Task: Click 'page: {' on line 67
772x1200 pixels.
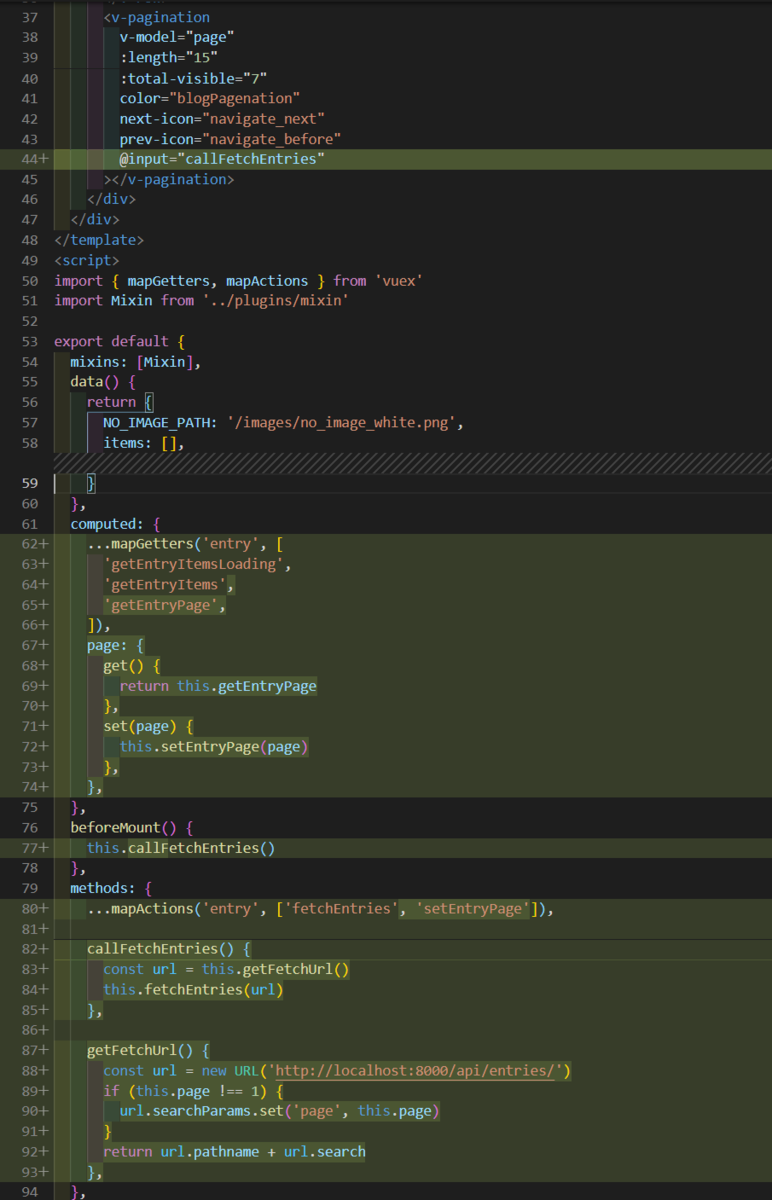Action: (x=116, y=646)
